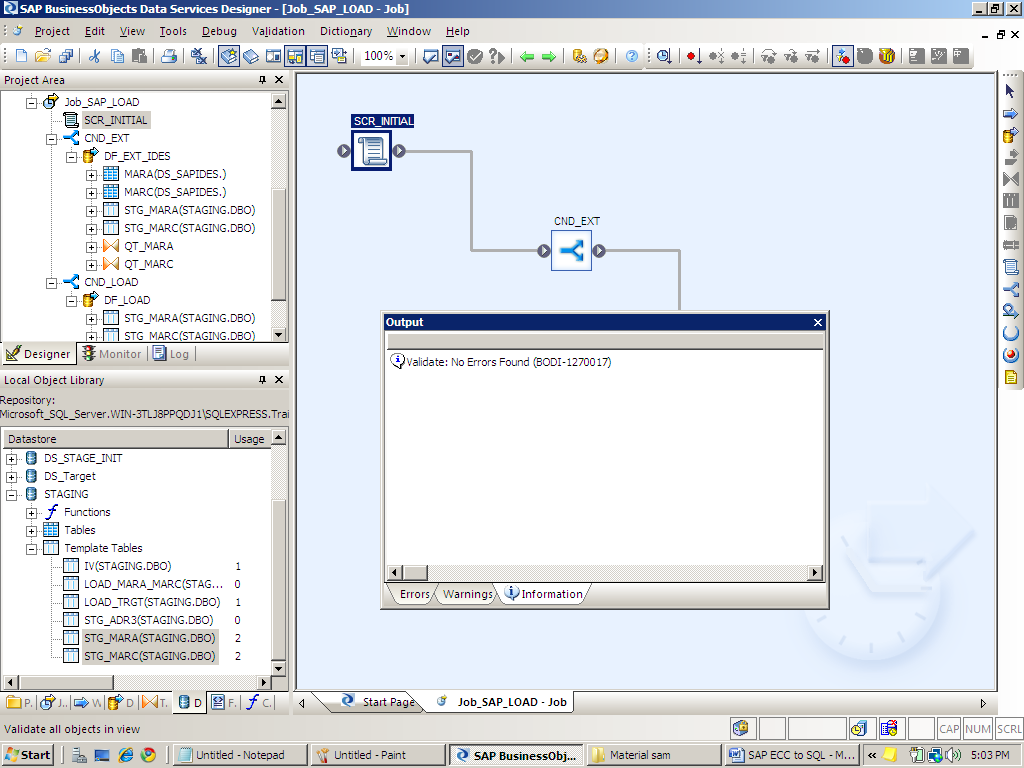Click the Copy toolbar icon
The image size is (1024, 768).
coord(117,56)
